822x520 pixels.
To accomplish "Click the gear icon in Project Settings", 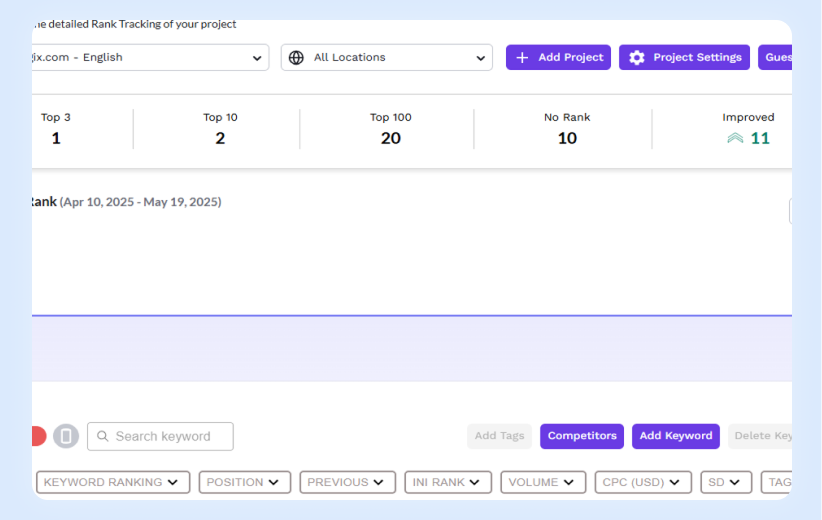I will pyautogui.click(x=637, y=58).
